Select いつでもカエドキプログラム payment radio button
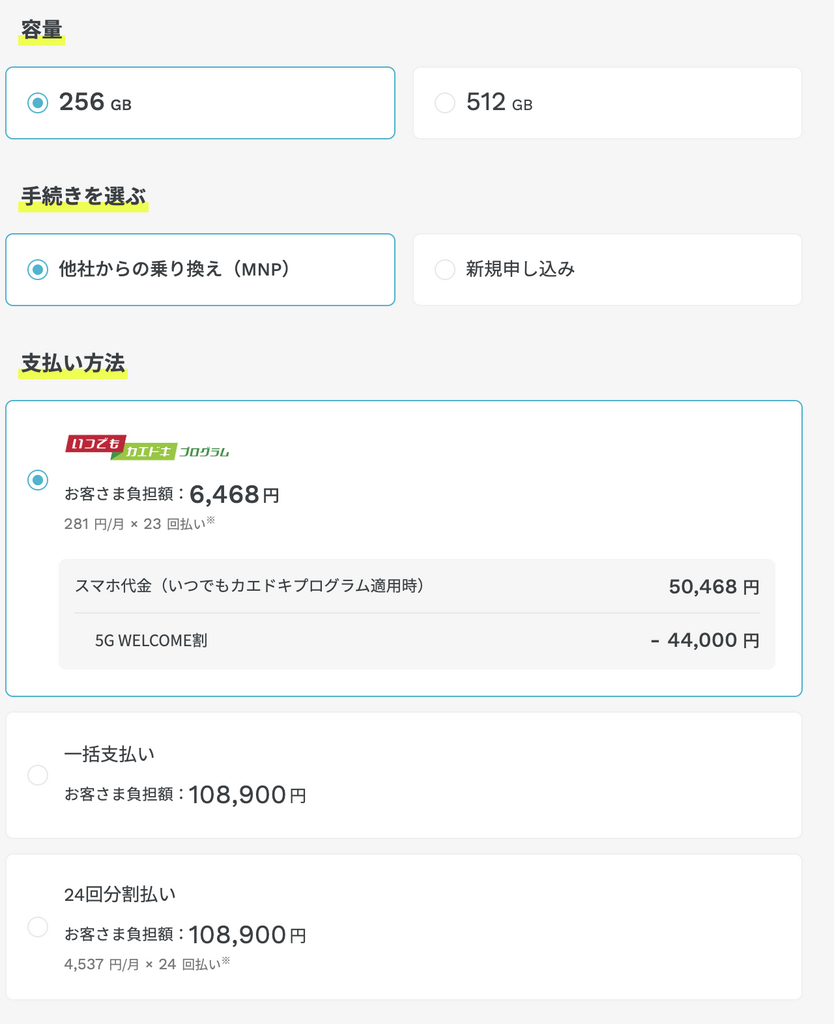834x1024 pixels. coord(38,480)
